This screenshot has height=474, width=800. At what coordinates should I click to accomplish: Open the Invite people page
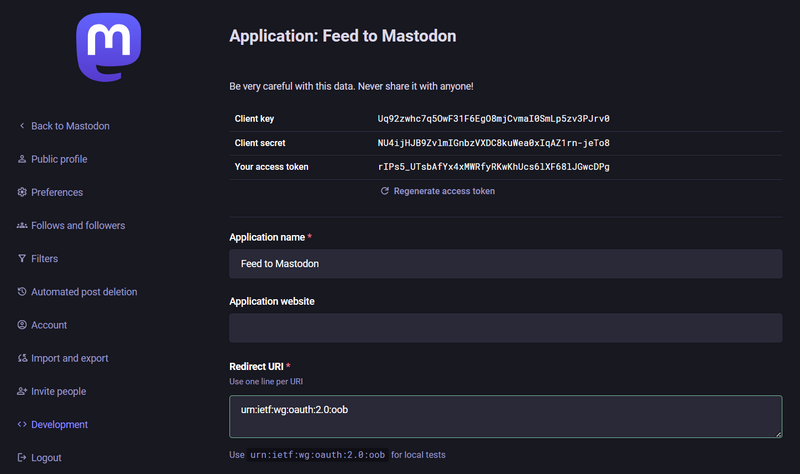[59, 391]
